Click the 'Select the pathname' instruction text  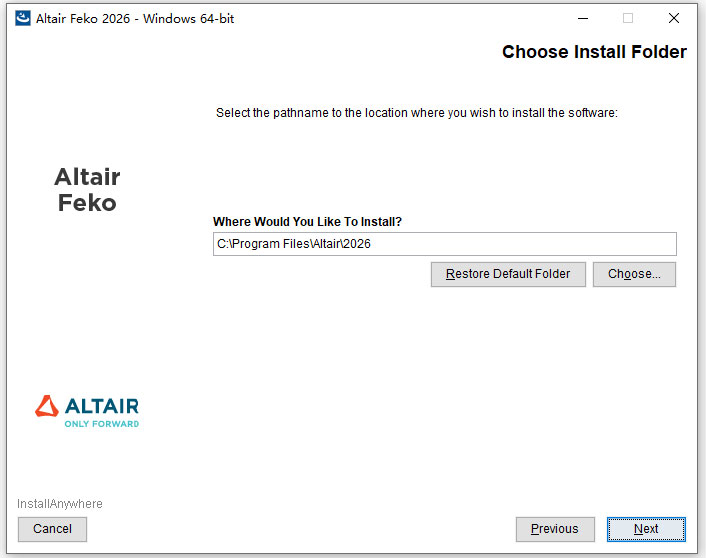click(416, 113)
